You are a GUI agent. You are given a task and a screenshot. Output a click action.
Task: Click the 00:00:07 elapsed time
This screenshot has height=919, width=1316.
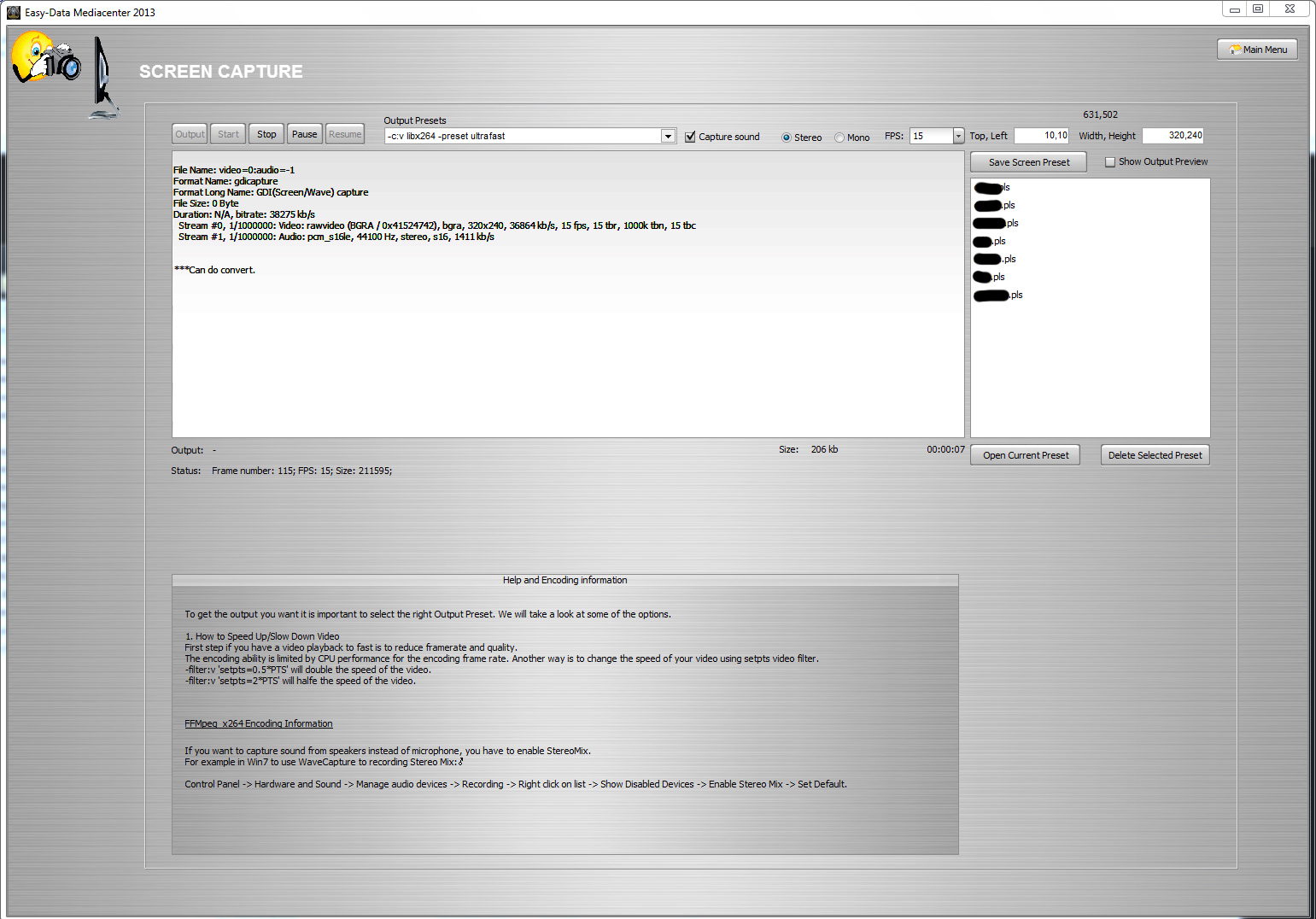[945, 449]
